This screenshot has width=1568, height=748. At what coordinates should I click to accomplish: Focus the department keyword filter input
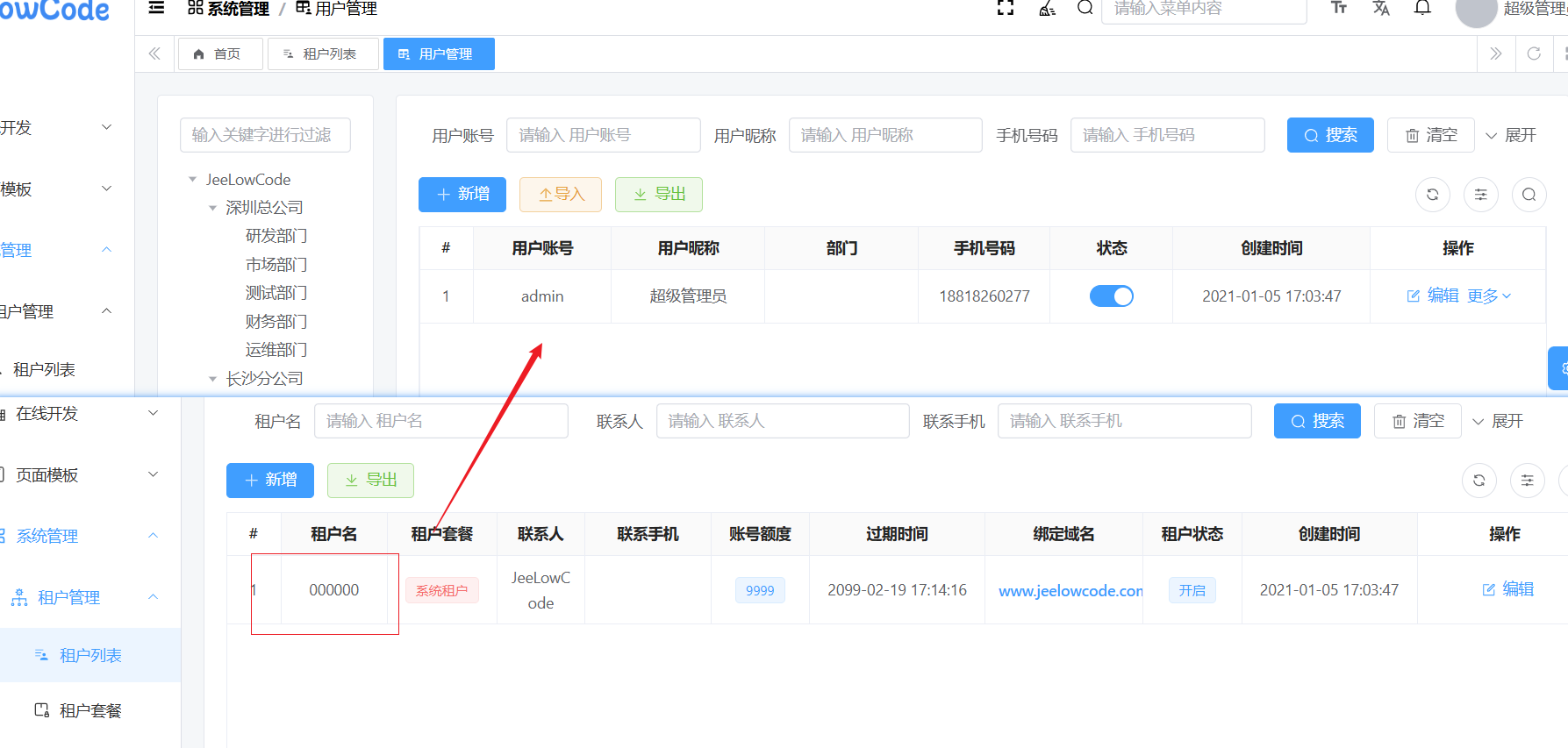coord(265,135)
